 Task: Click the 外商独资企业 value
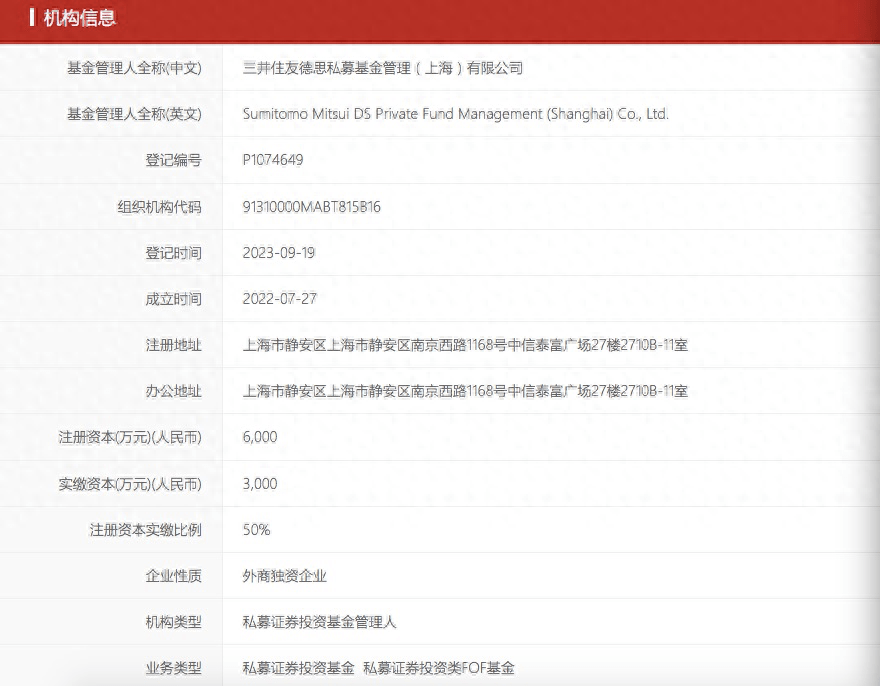pos(285,576)
